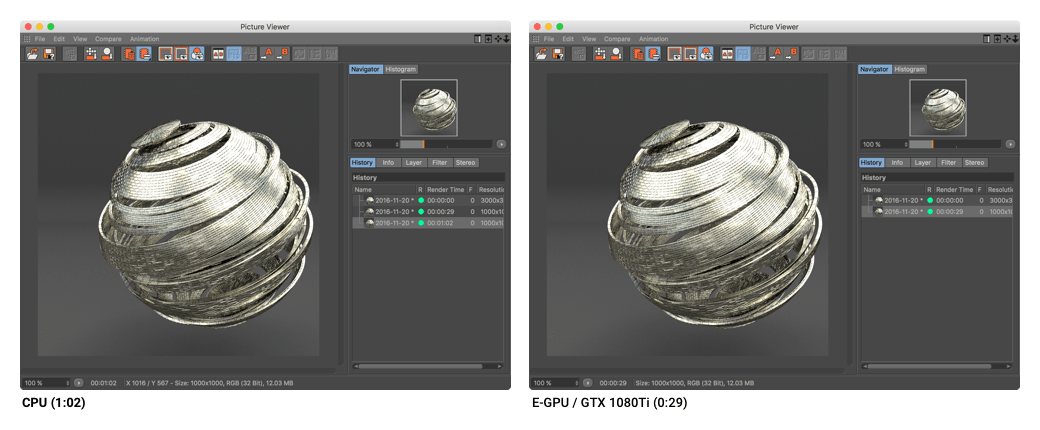Click navigator sphere thumbnail in E-GPU window
This screenshot has width=1040, height=430.
click(x=937, y=108)
